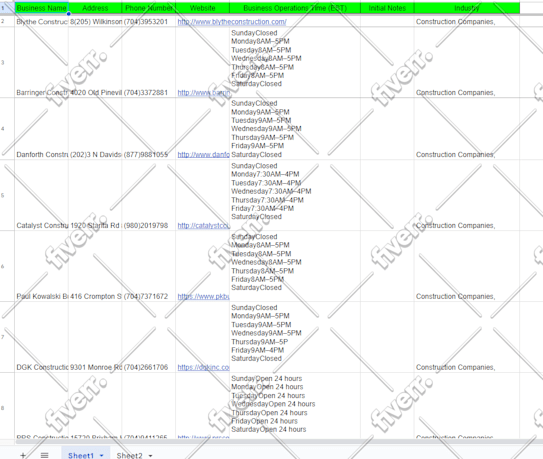Open the Barringer website link
This screenshot has width=543, height=459.
204,92
